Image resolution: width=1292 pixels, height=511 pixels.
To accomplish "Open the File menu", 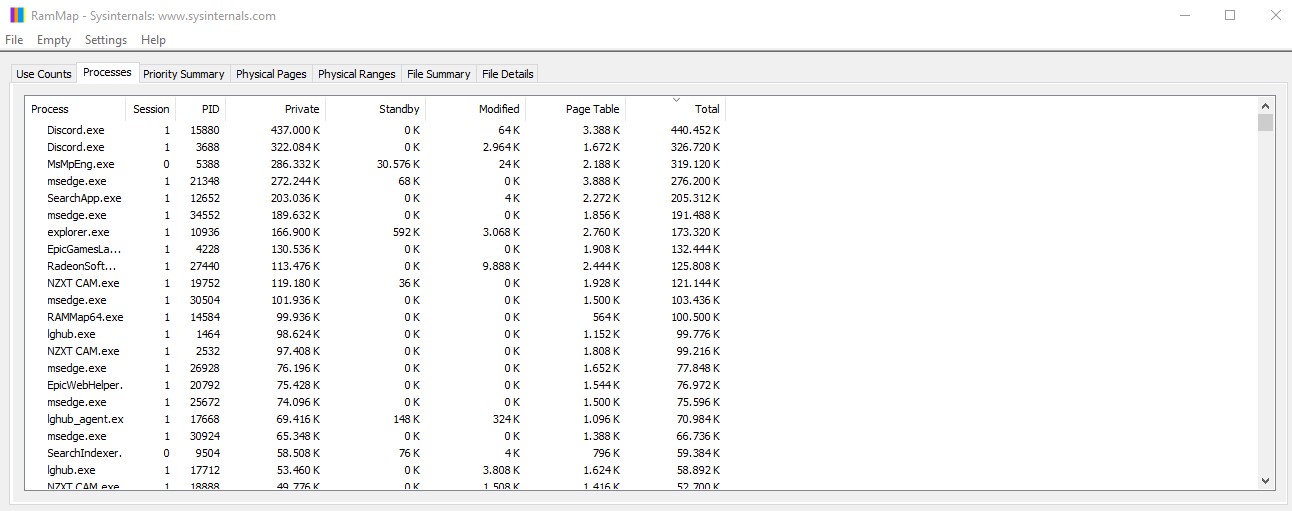I will point(14,40).
